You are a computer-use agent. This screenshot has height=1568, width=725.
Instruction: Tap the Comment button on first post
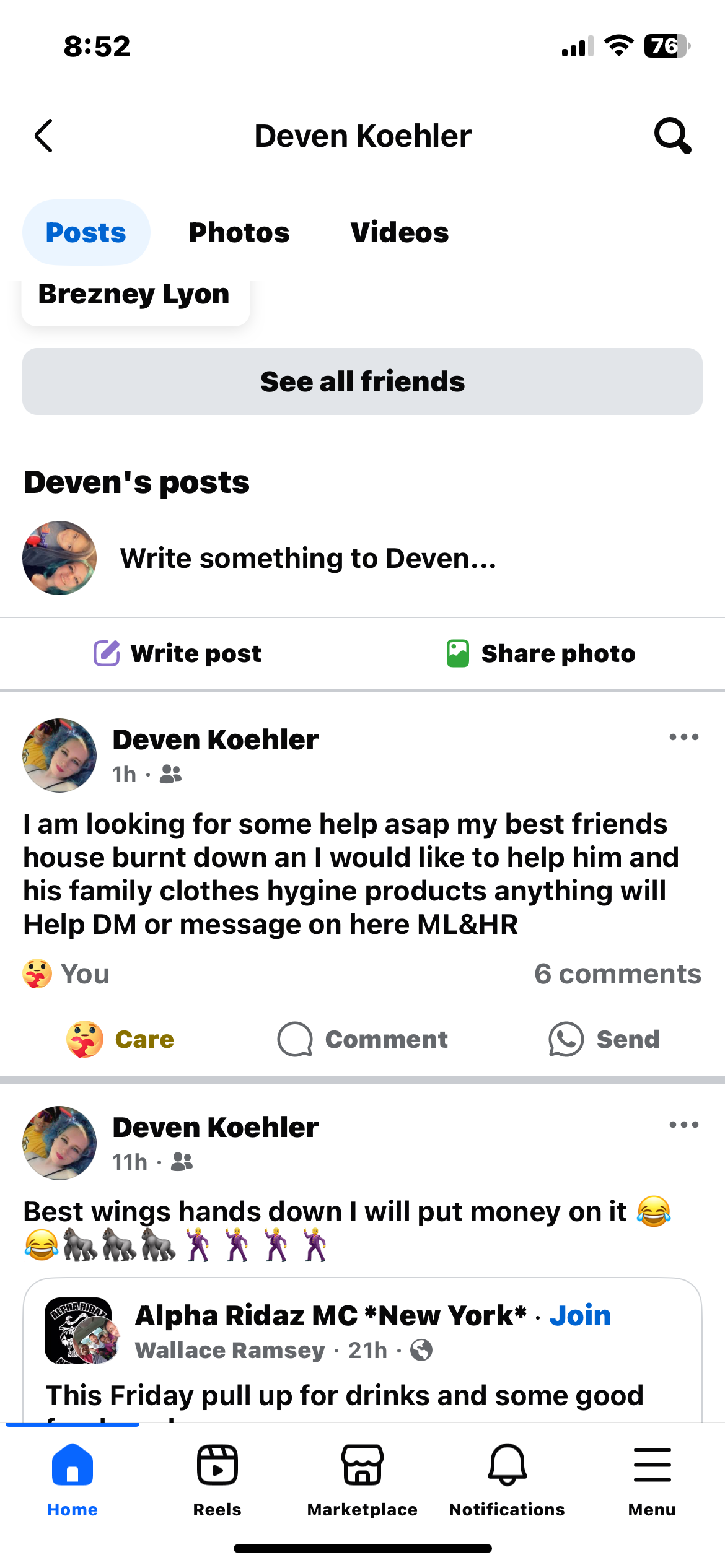click(x=362, y=1039)
